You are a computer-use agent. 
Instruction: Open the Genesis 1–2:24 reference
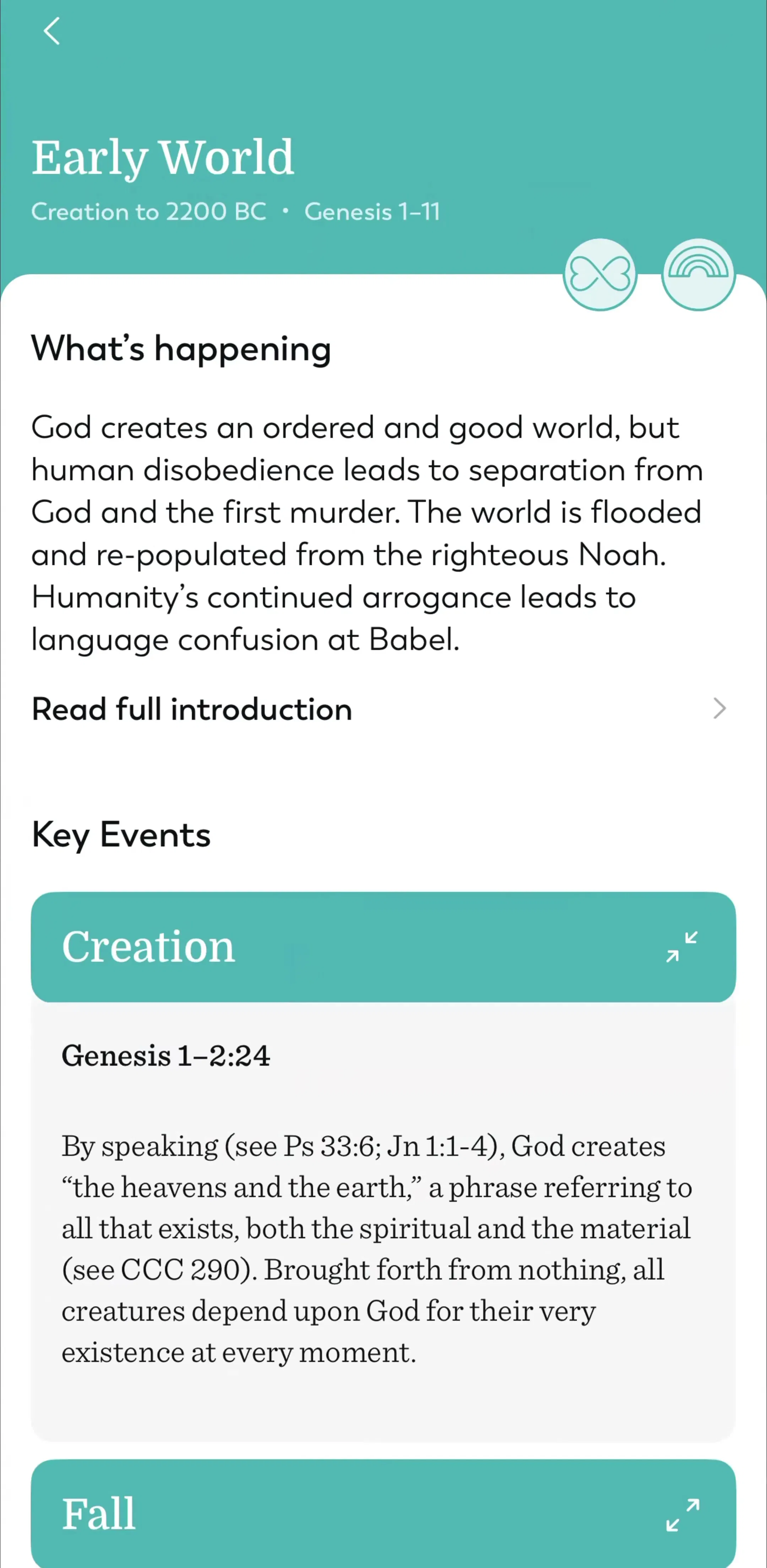165,1056
